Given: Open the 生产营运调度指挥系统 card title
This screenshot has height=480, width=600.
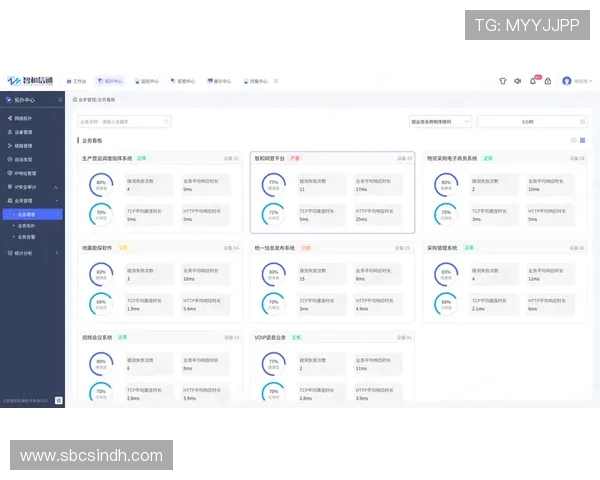Looking at the screenshot, I should (107, 158).
